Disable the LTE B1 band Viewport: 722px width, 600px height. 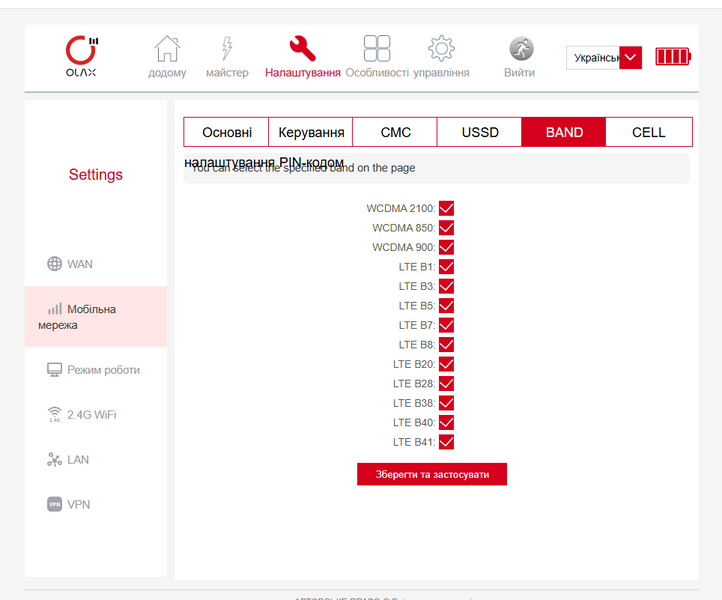(x=446, y=267)
